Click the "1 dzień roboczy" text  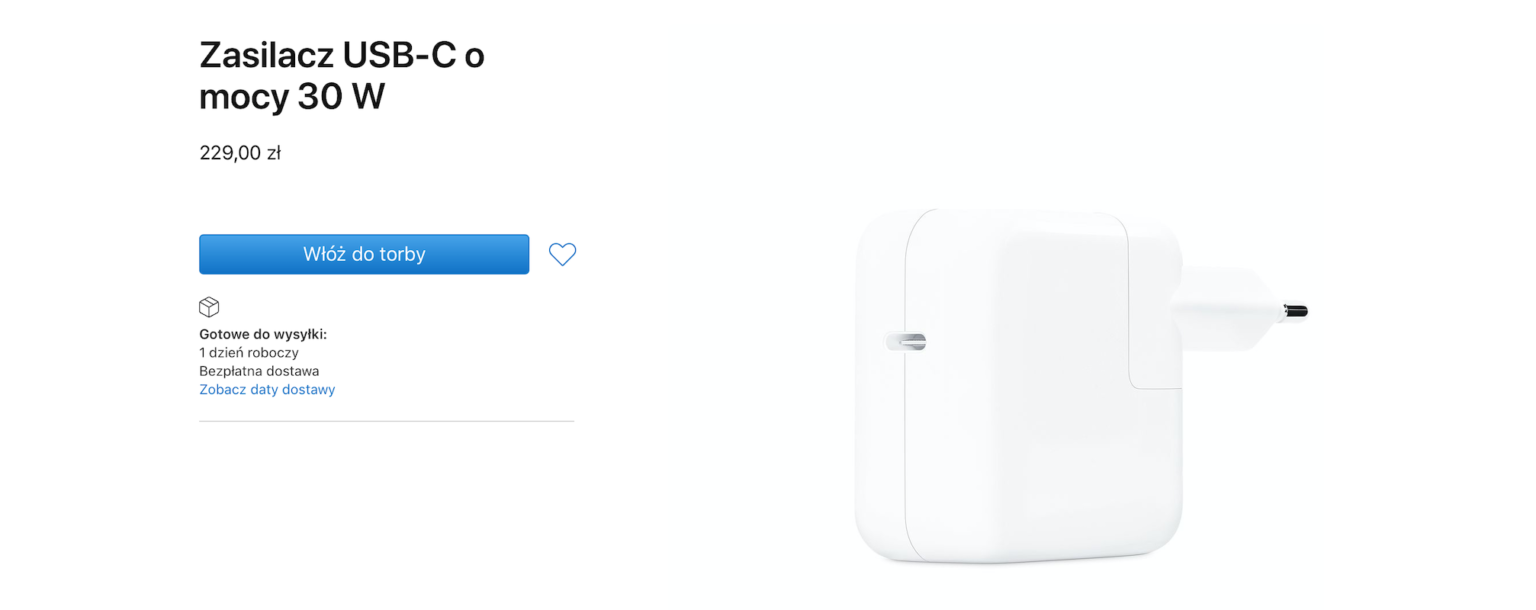coord(248,352)
